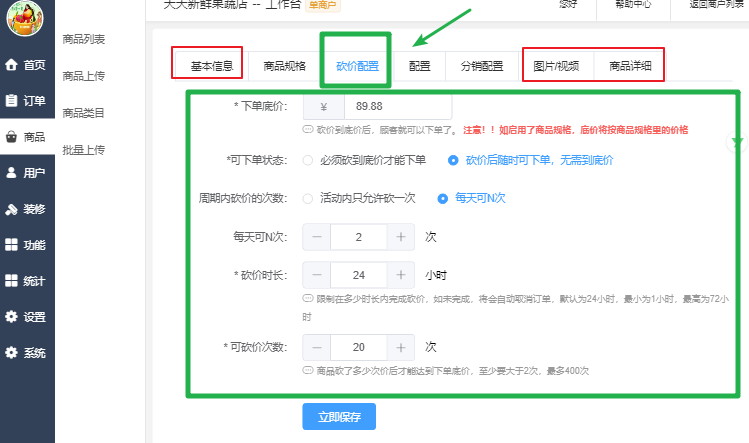This screenshot has height=443, width=749.
Task: Open 商品列表 in the submenu
Action: 84,39
